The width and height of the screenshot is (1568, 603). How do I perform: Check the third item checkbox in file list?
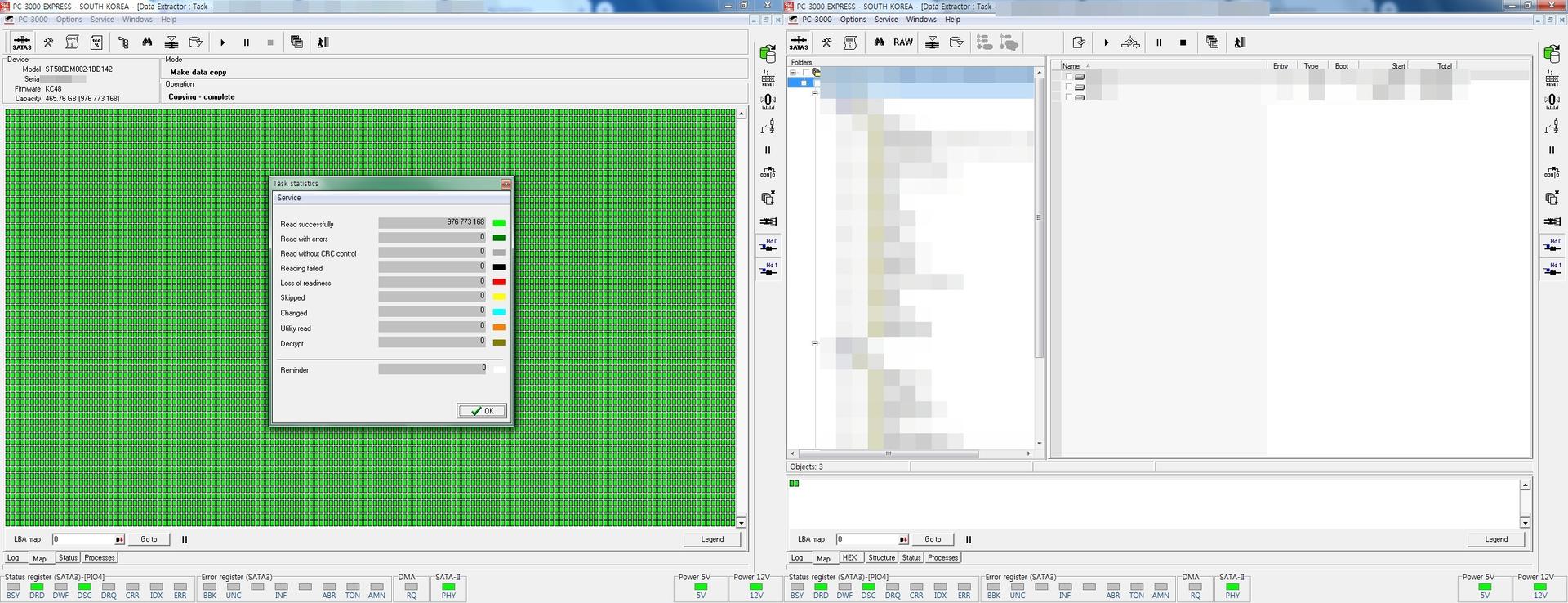click(x=1068, y=97)
